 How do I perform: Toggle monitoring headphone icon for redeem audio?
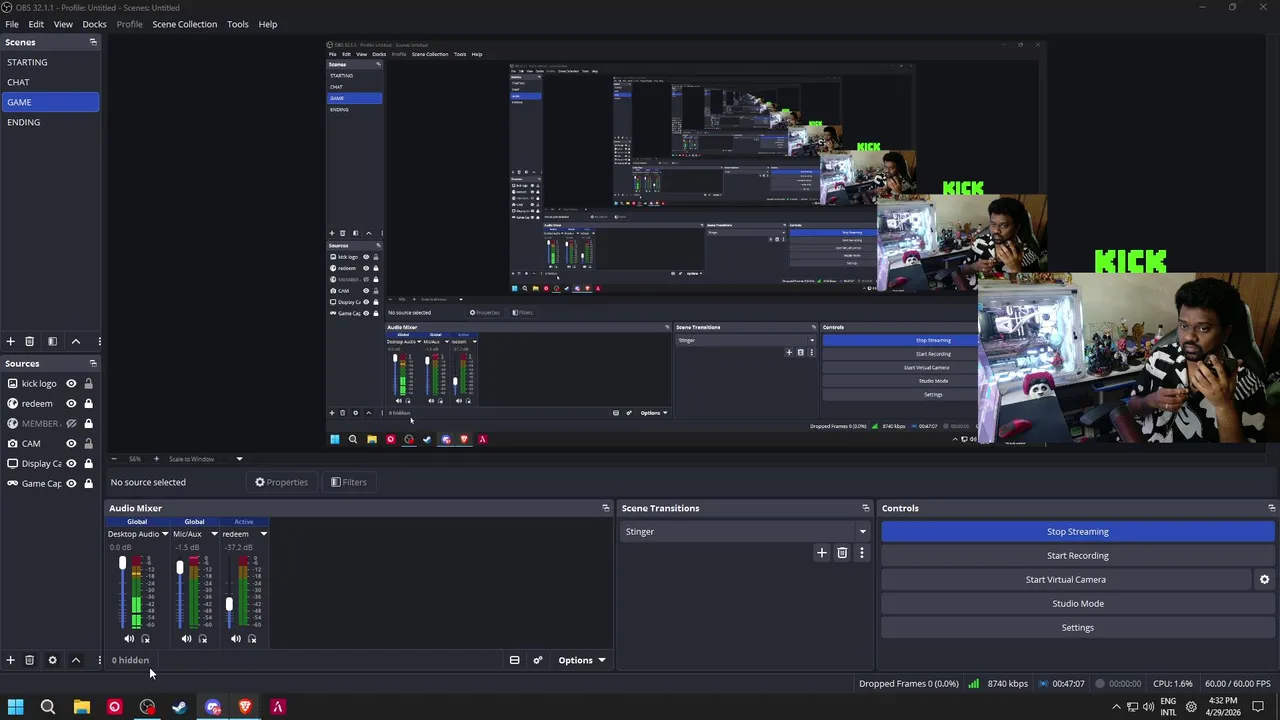point(252,639)
